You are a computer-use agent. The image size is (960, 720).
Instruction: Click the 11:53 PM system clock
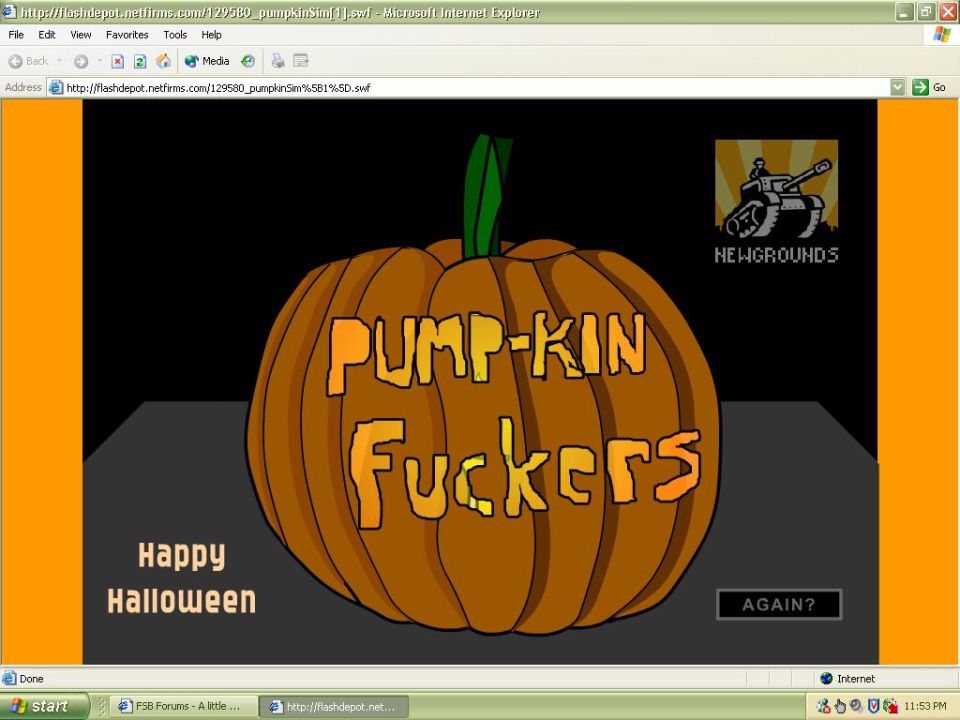(x=924, y=707)
